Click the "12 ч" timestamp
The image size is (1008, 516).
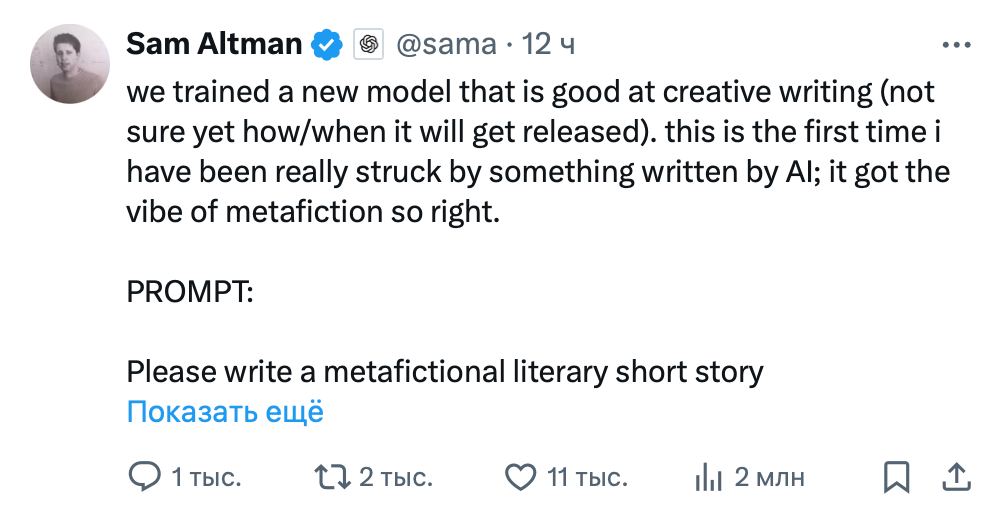[549, 44]
